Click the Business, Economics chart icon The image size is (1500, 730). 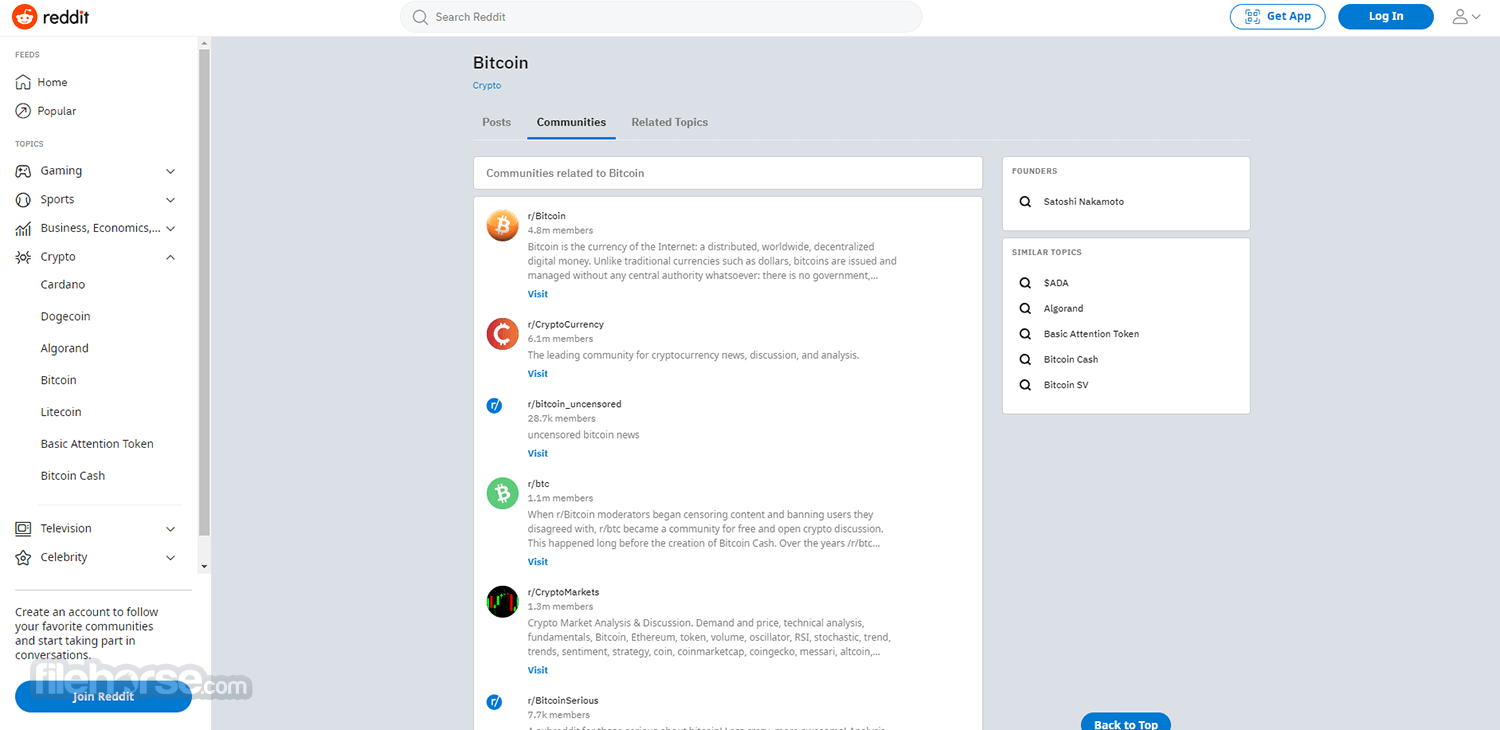coord(23,228)
